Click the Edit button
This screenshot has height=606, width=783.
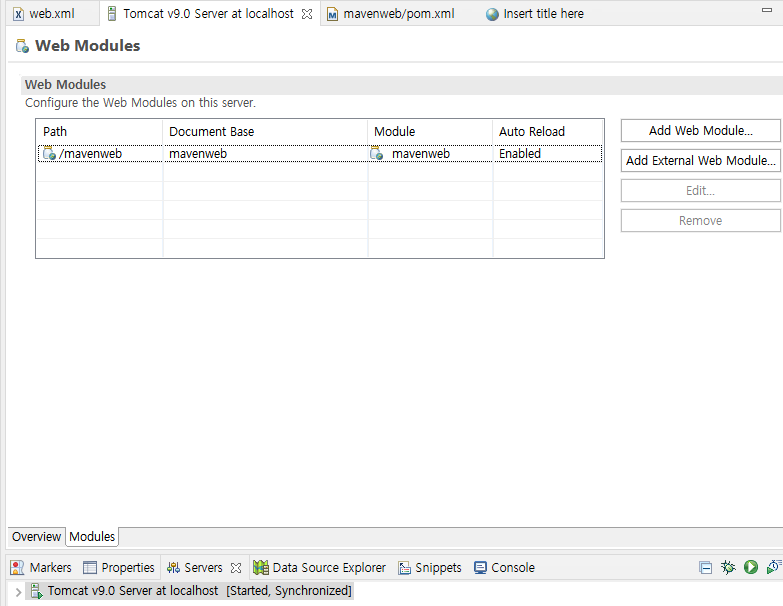coord(701,191)
